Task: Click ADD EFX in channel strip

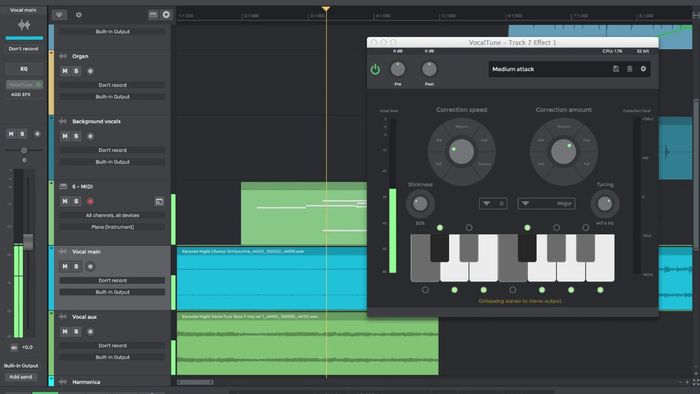Action: tap(21, 95)
